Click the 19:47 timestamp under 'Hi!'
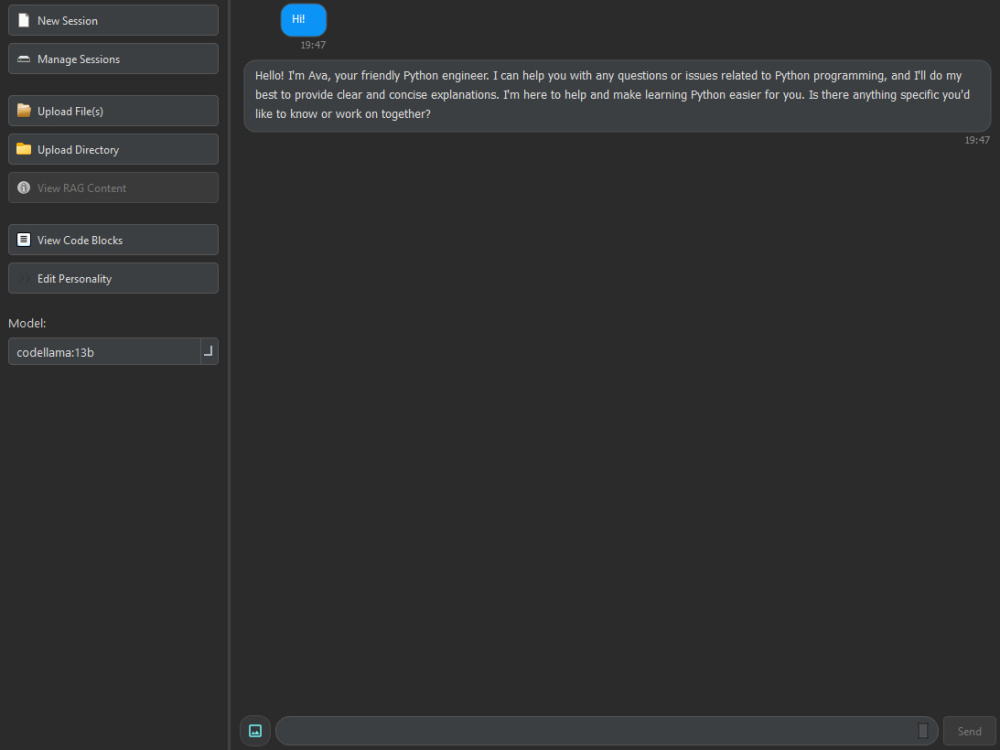Screen dimensions: 1000x750 (313, 45)
